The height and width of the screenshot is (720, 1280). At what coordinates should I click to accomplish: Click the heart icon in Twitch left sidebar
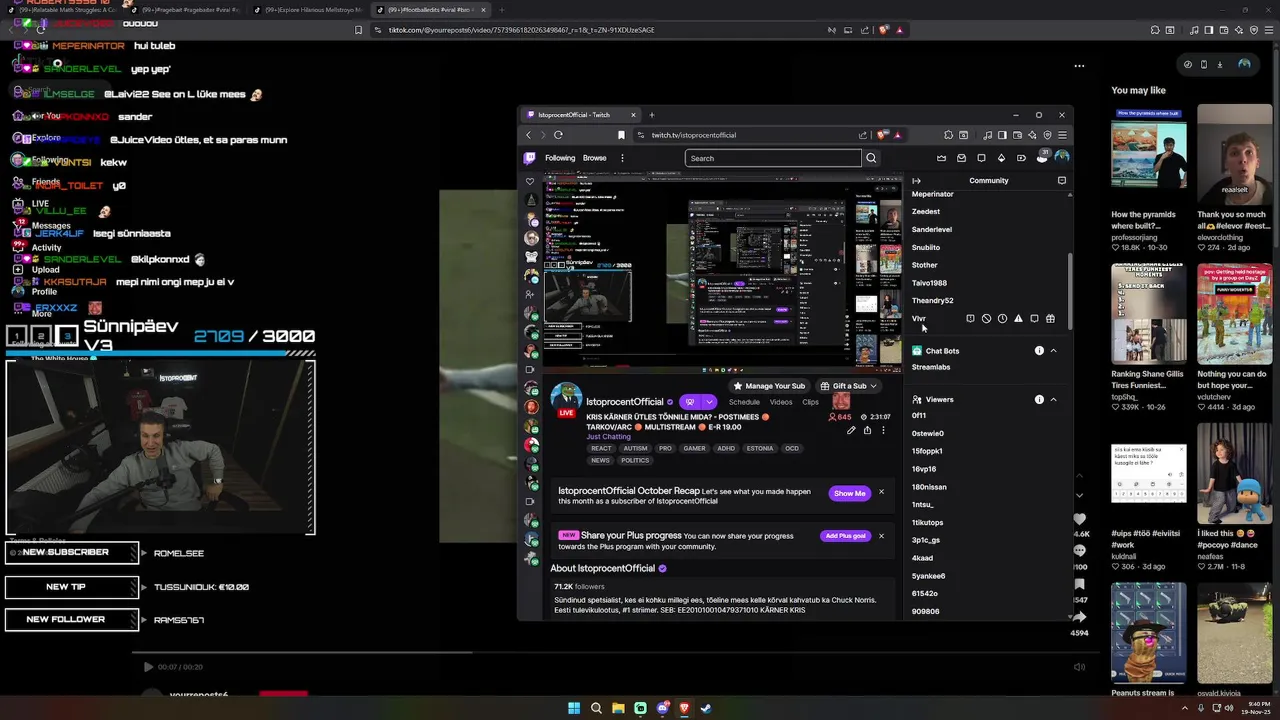pos(530,182)
